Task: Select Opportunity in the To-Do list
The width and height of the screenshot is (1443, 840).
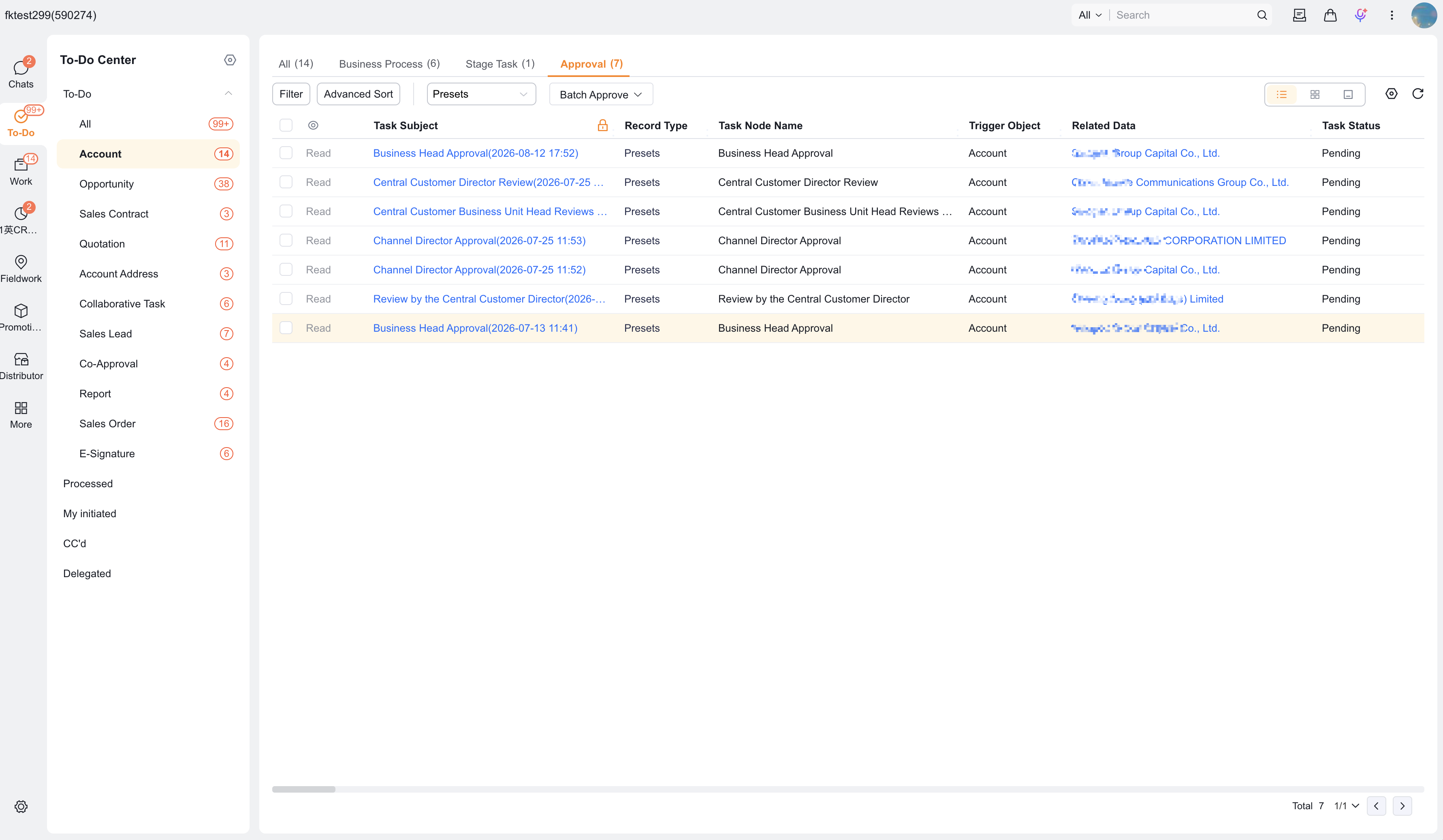Action: (x=148, y=184)
